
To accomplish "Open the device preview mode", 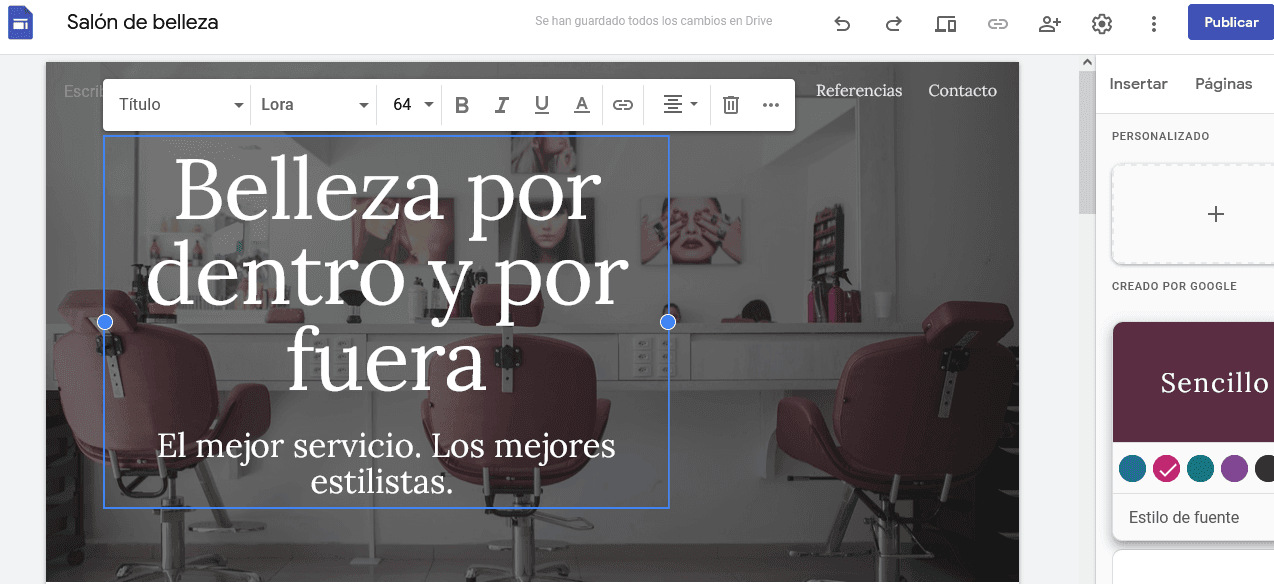I will click(945, 23).
